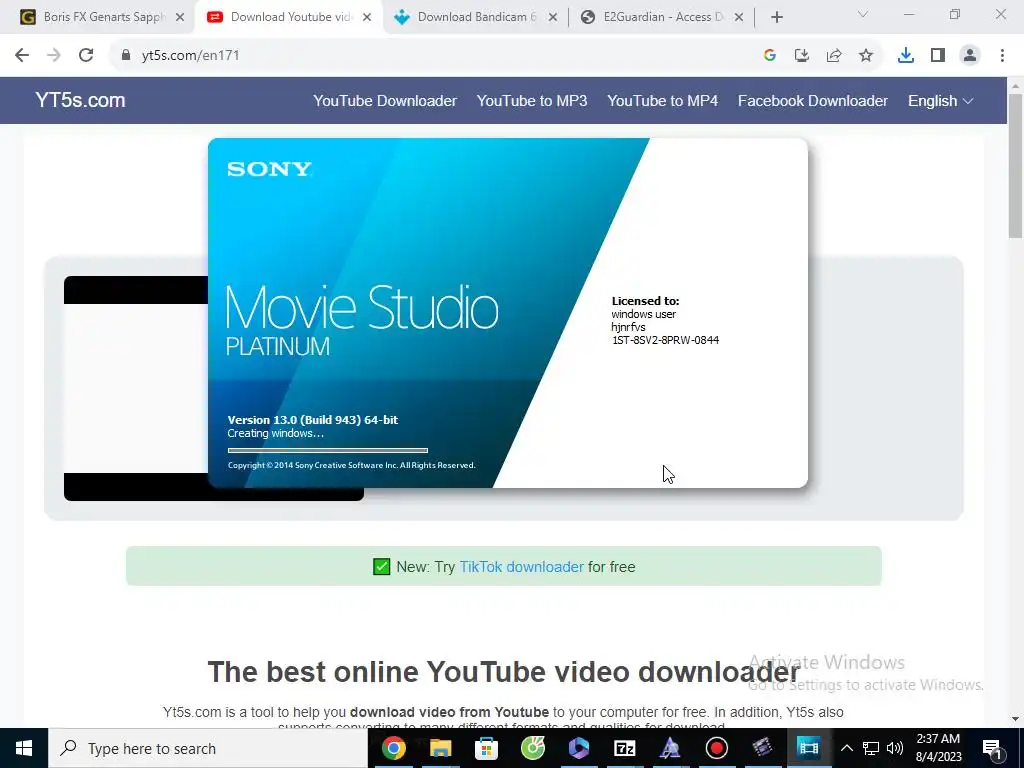1024x768 pixels.
Task: Click the 'Licensed to:' label
Action: click(x=645, y=301)
